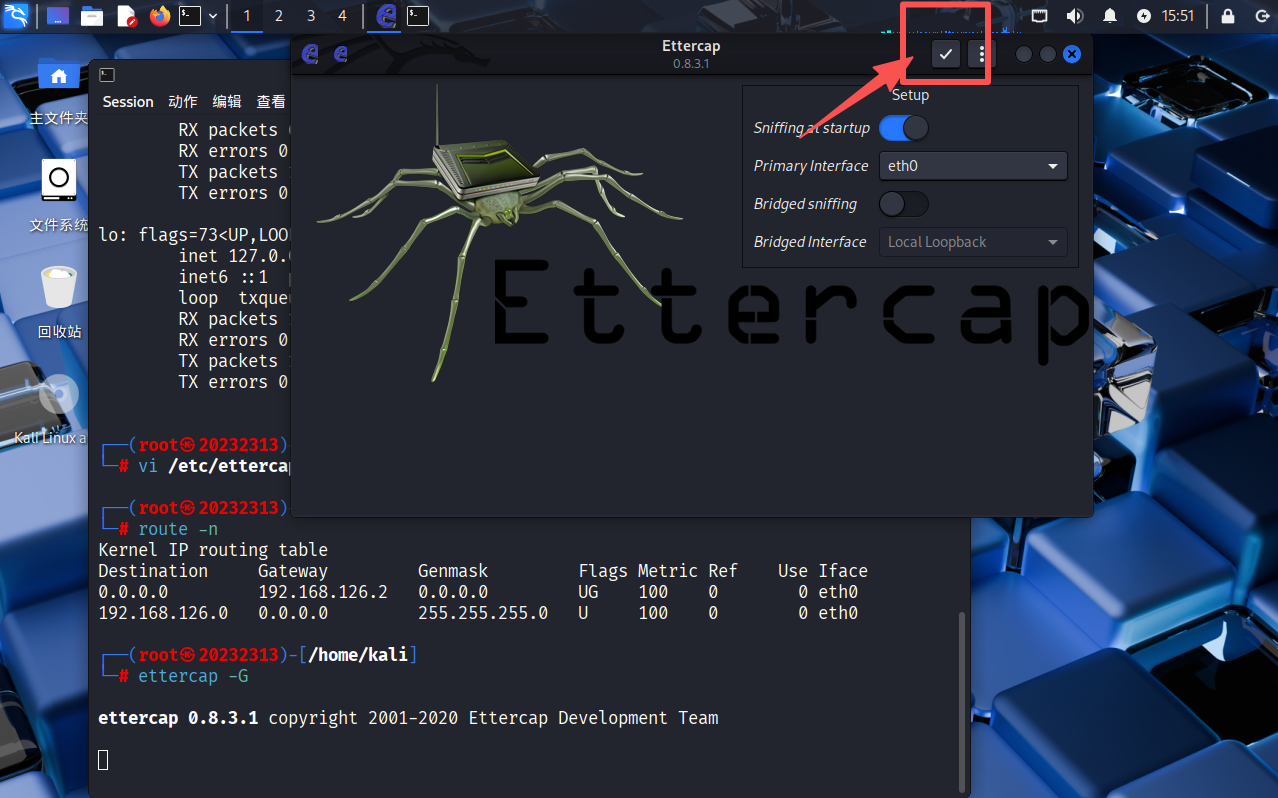Click the 15:51 panel clock

pyautogui.click(x=1178, y=16)
